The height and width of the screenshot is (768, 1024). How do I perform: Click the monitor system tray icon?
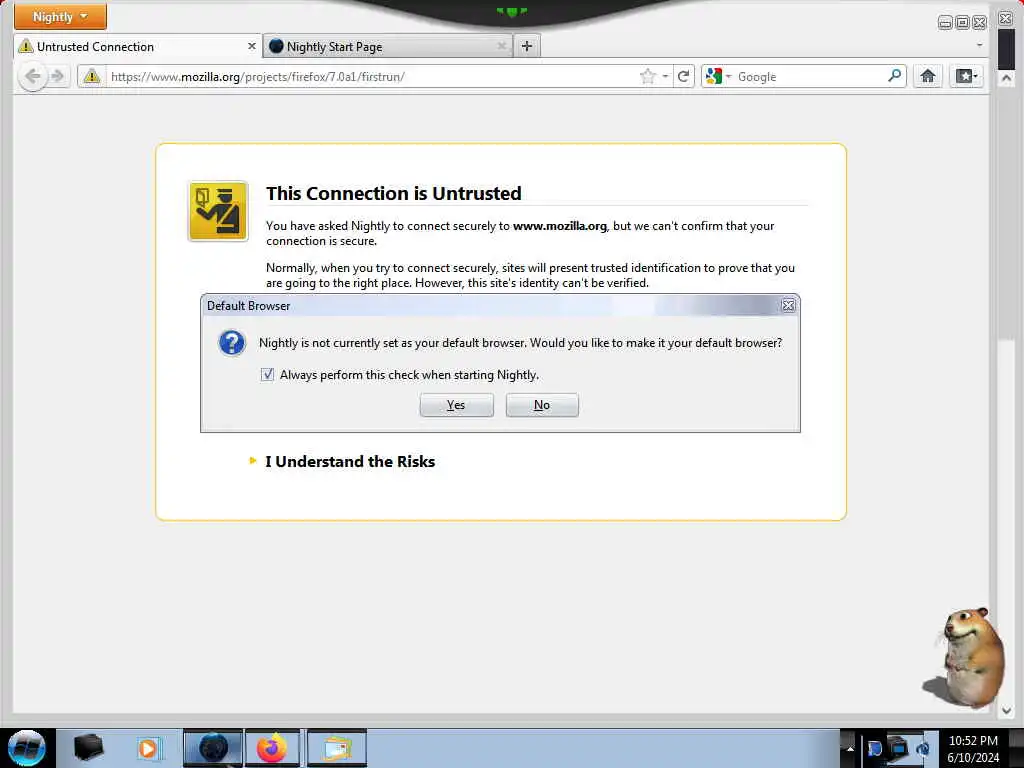899,746
